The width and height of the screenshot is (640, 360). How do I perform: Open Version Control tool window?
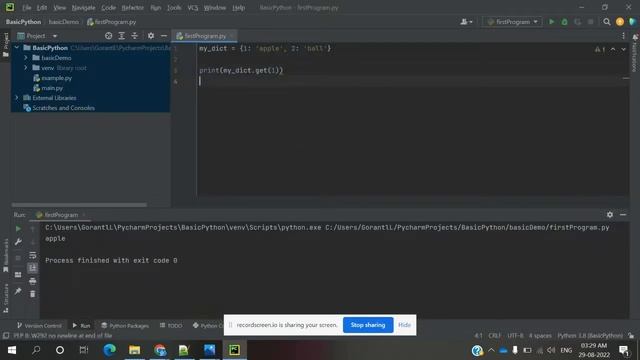39,326
